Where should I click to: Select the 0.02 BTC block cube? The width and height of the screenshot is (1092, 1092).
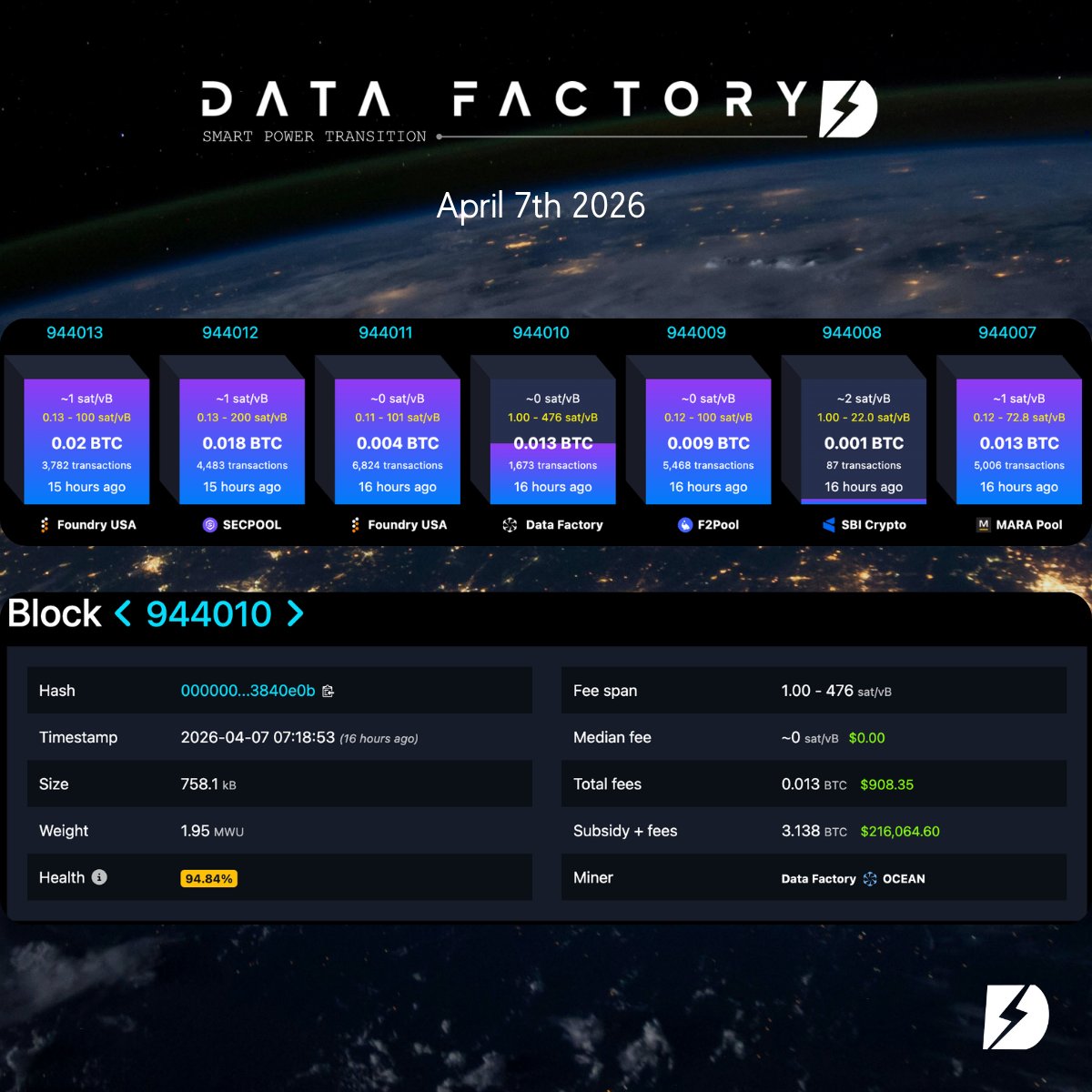click(86, 442)
